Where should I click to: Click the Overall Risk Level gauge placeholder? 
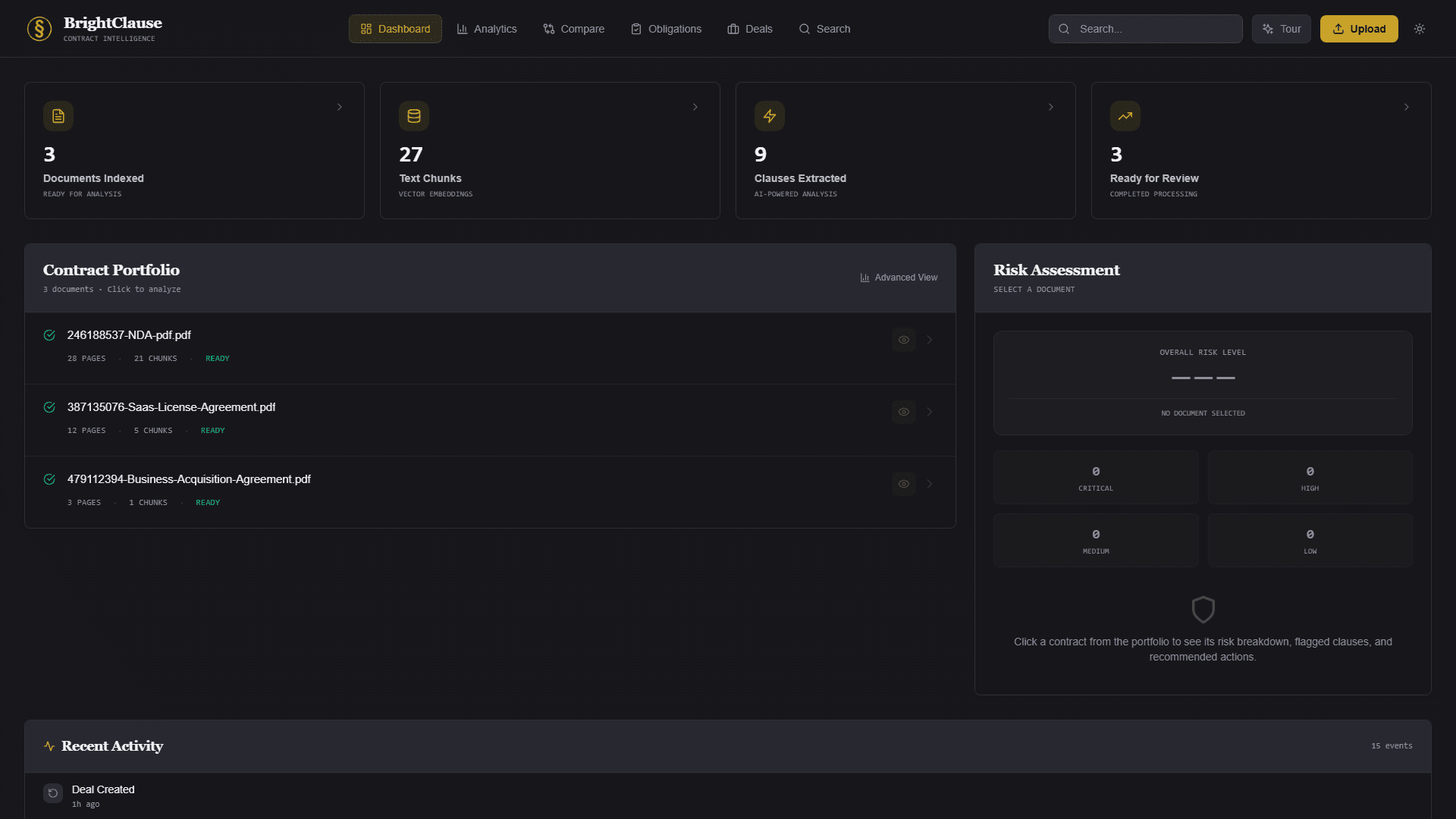click(1202, 377)
